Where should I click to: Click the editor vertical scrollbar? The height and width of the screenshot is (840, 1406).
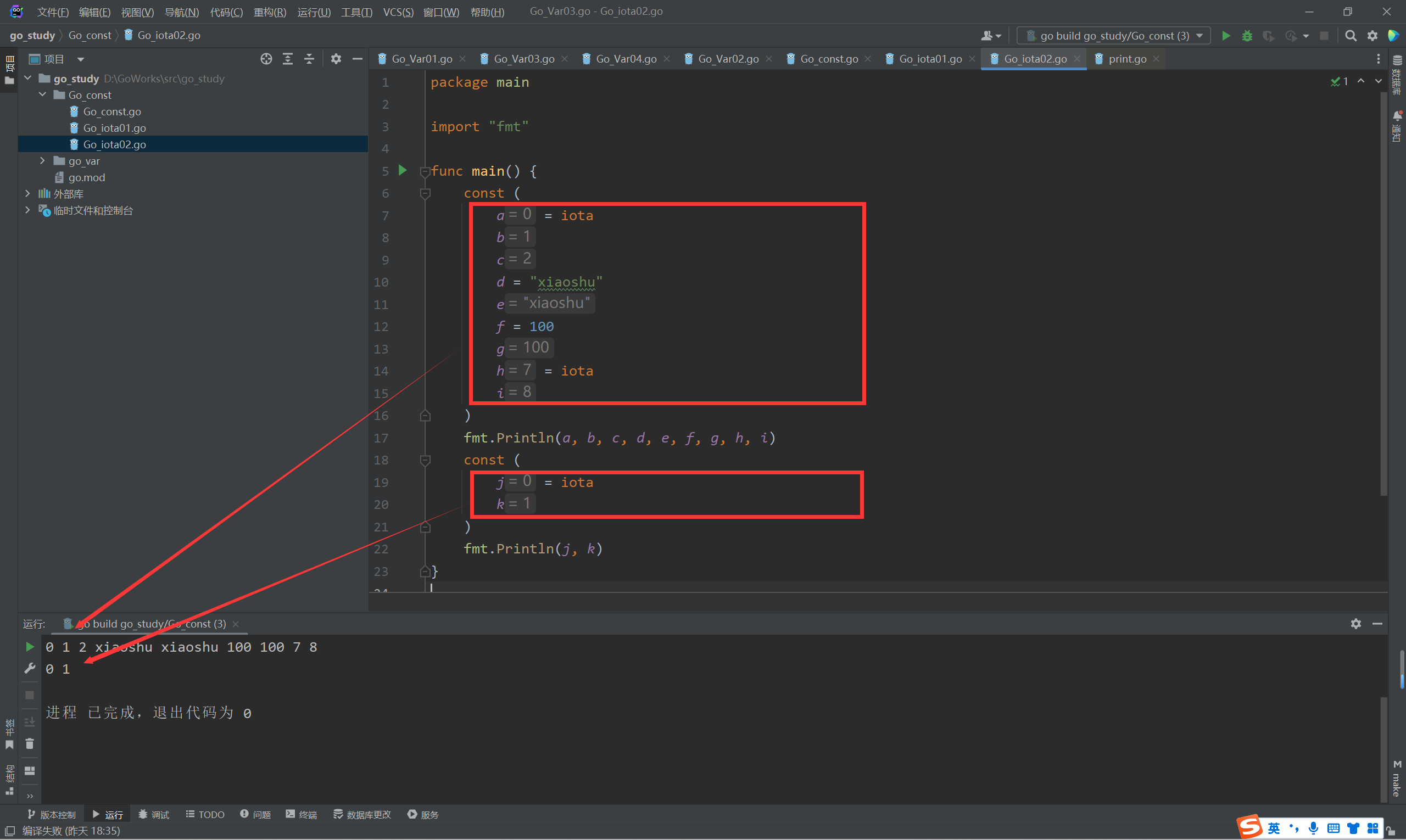click(1383, 294)
